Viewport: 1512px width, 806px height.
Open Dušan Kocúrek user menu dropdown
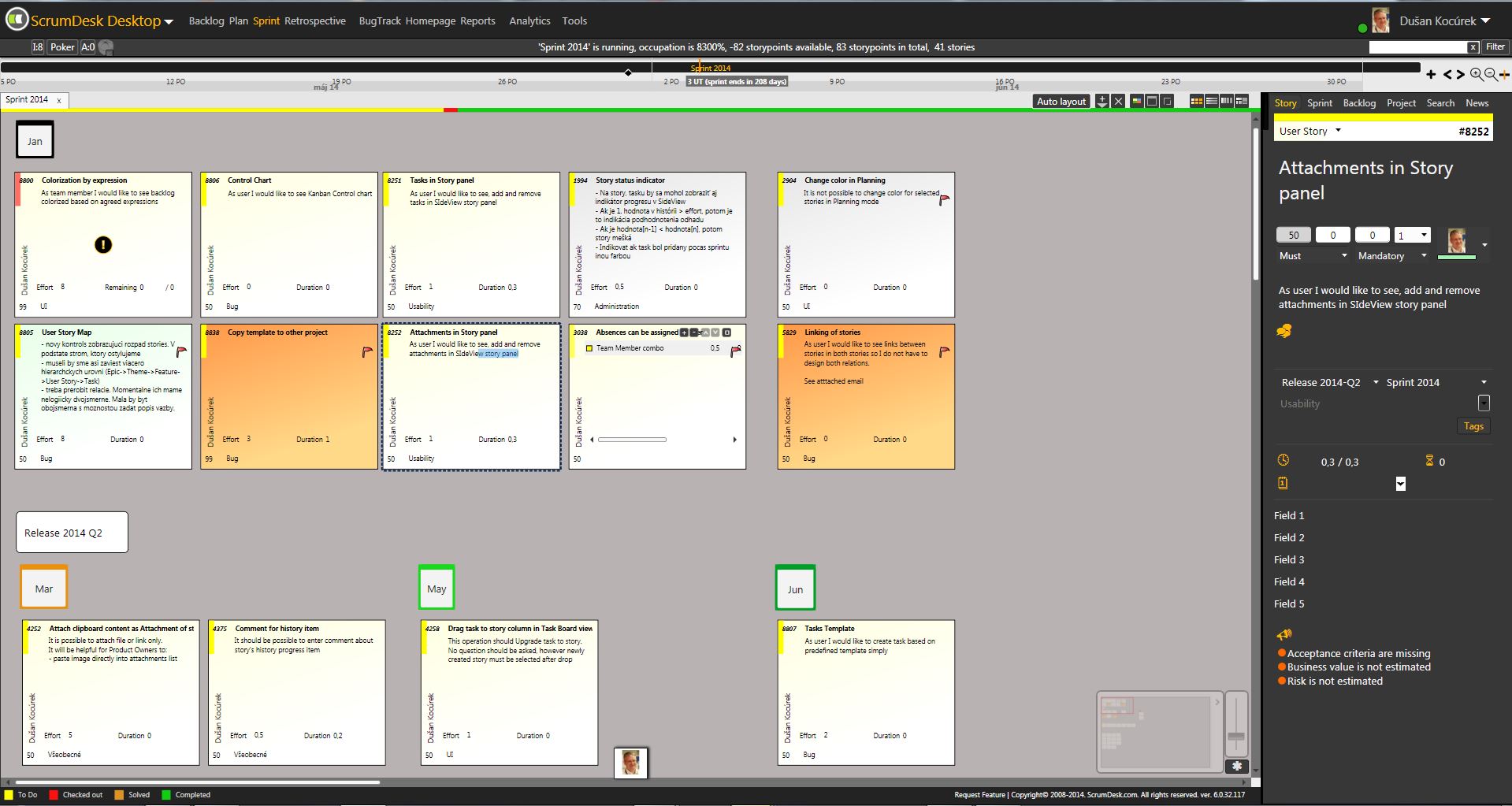click(1485, 21)
